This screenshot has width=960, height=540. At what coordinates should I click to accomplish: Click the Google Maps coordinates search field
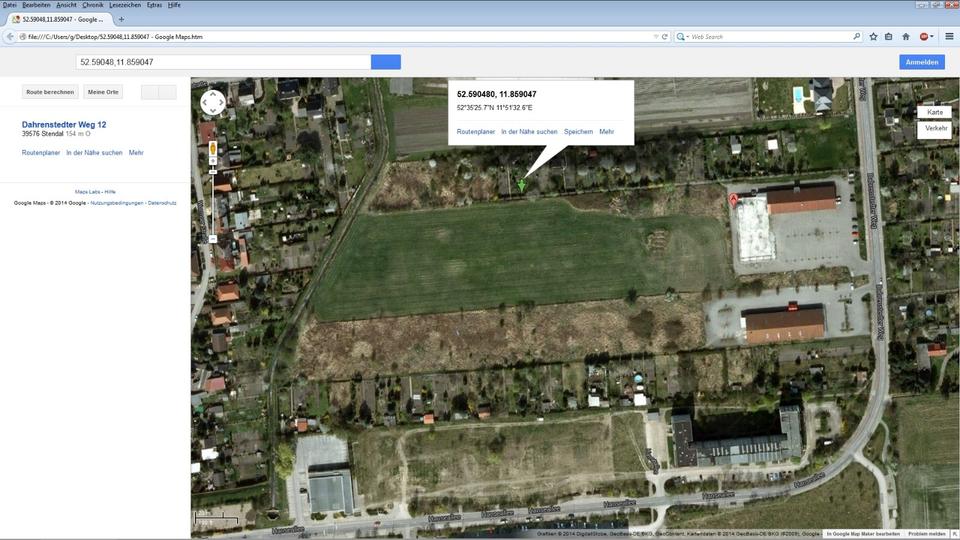223,62
